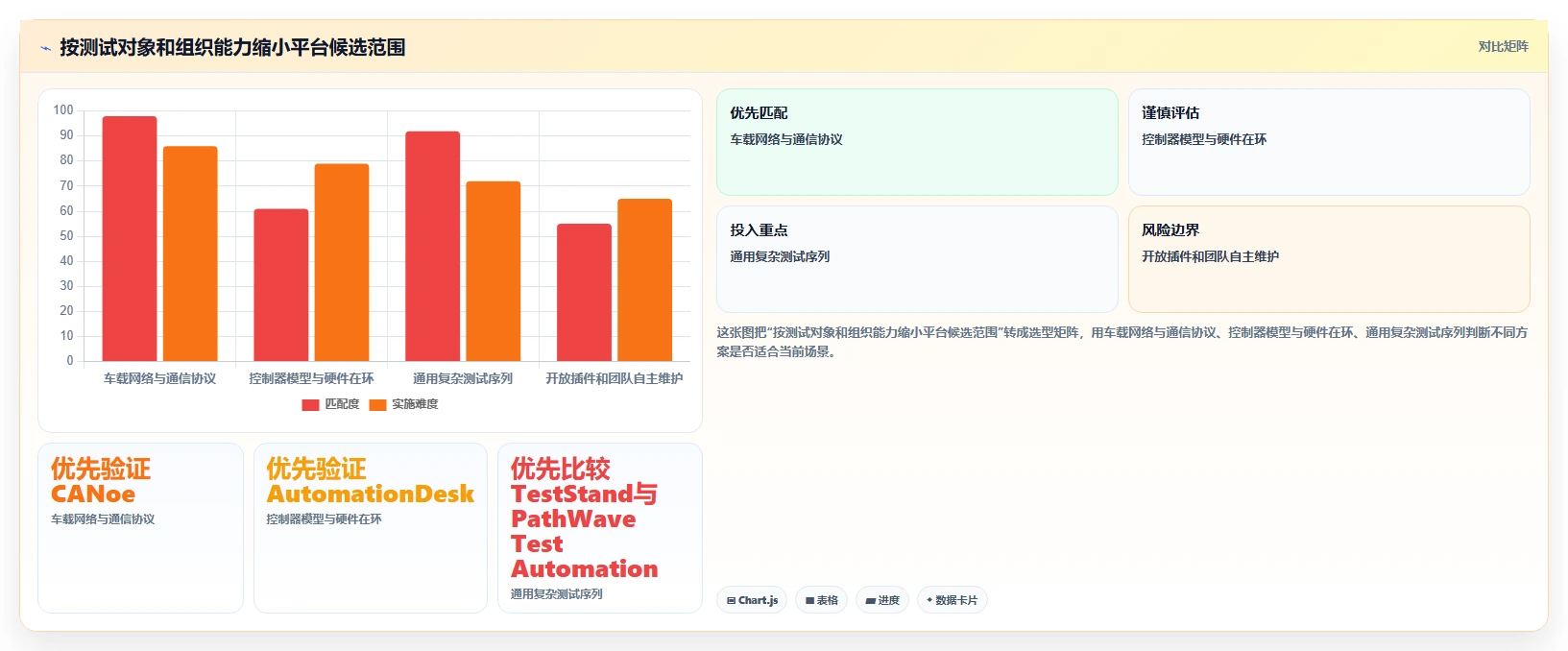Open the 风险边界 card
1568x651 pixels.
click(x=1329, y=259)
